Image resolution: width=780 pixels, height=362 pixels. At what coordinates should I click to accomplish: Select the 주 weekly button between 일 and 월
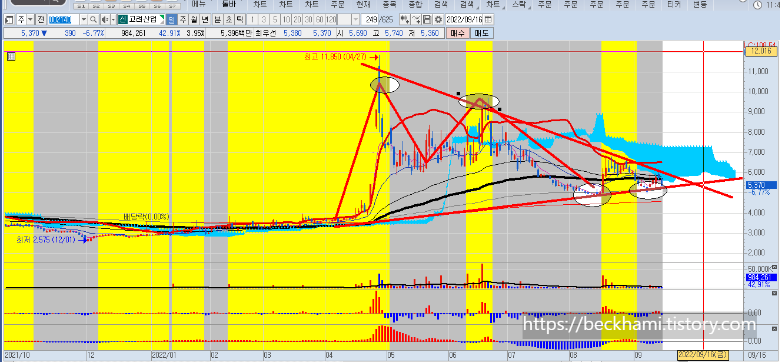click(183, 20)
